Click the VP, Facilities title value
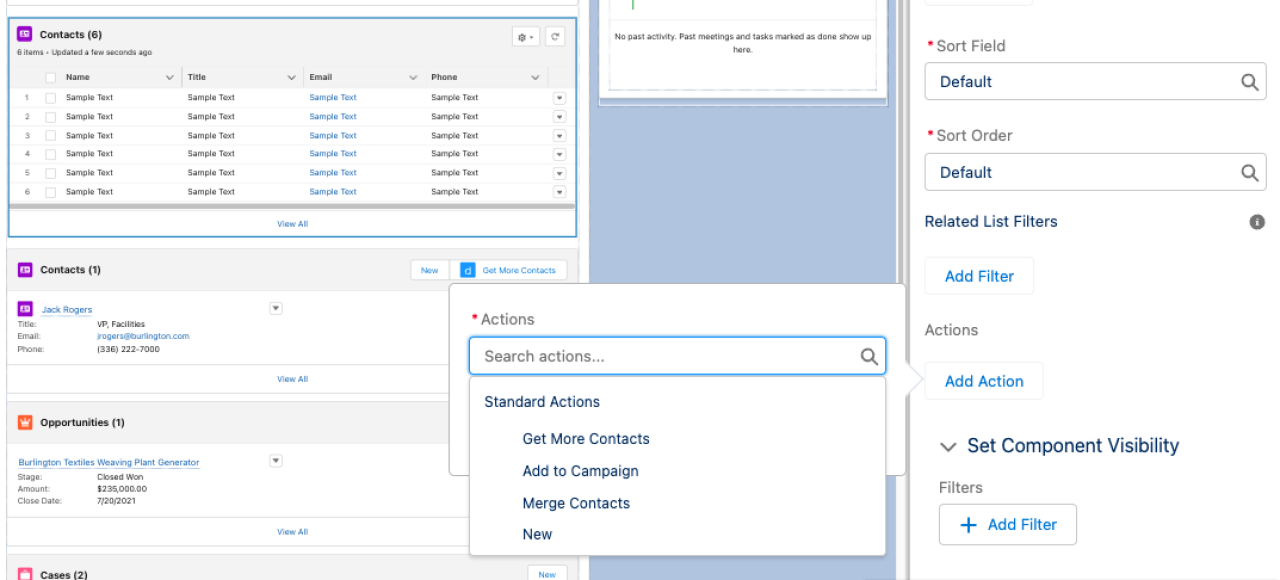This screenshot has height=580, width=1280. click(x=121, y=324)
